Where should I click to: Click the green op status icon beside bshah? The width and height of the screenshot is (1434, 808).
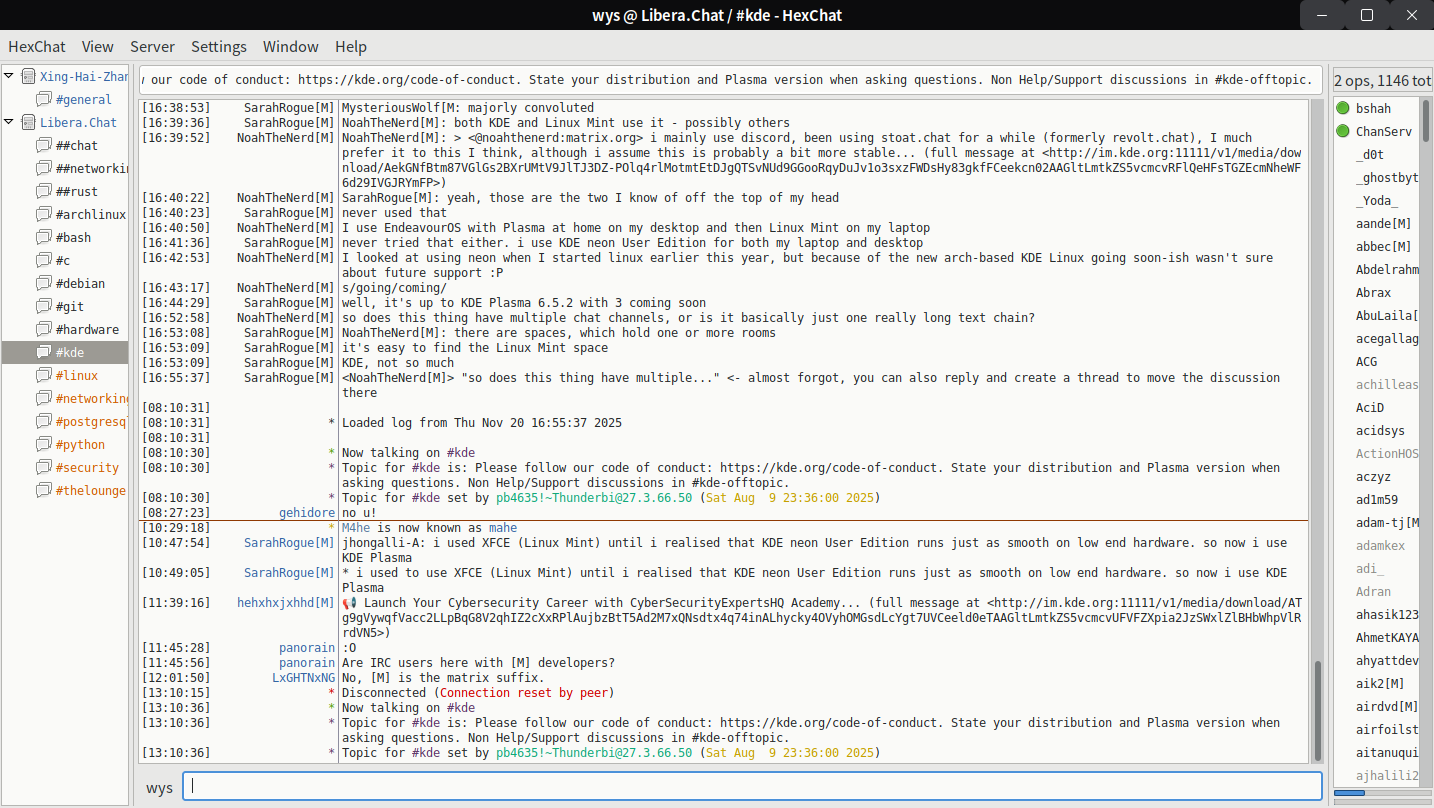click(1343, 109)
